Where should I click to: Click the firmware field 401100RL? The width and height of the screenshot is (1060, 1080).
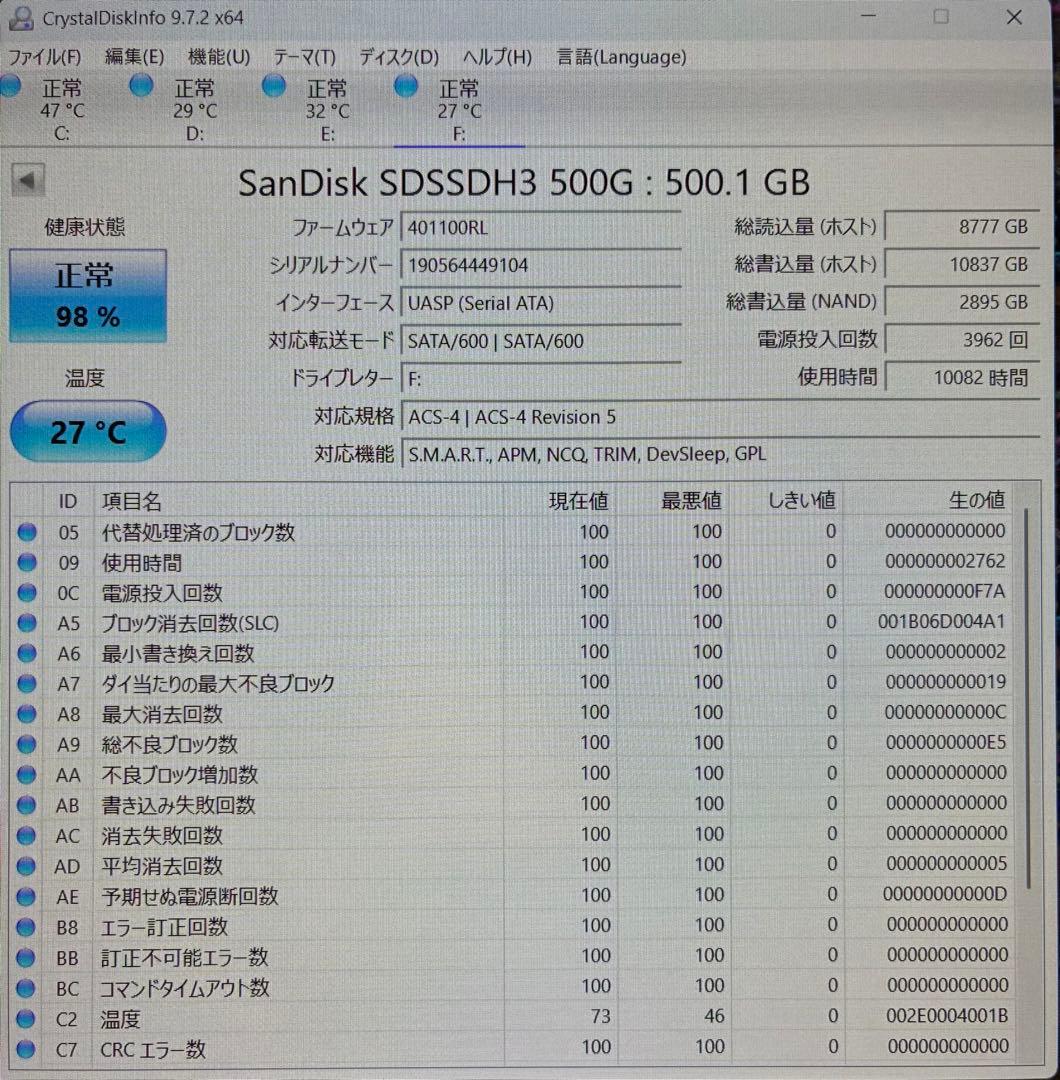coord(541,227)
